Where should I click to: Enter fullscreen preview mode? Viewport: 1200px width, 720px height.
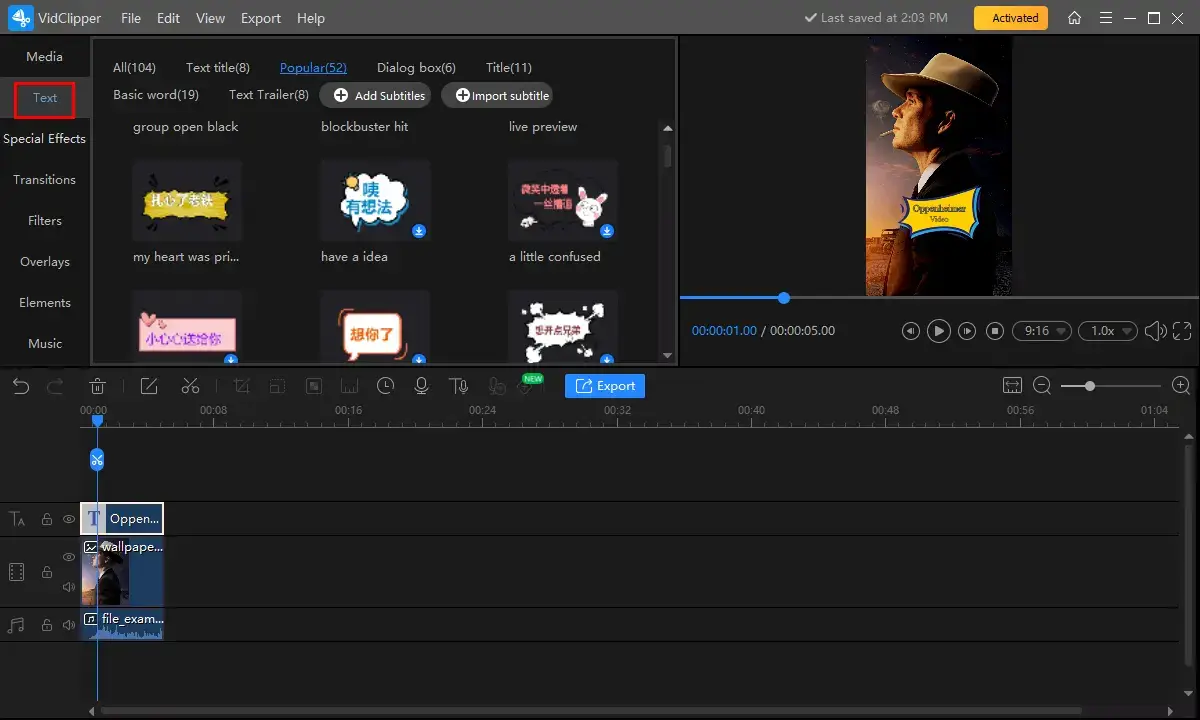point(1182,331)
